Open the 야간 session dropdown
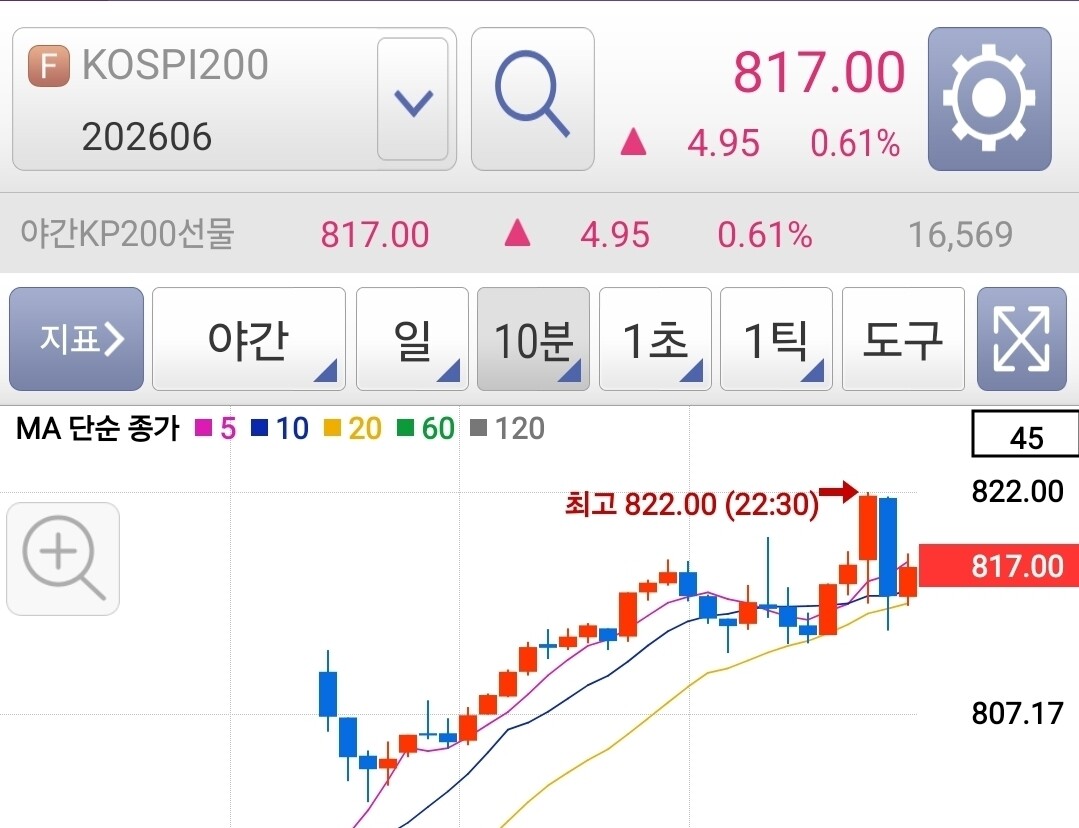The width and height of the screenshot is (1079, 828). (248, 339)
